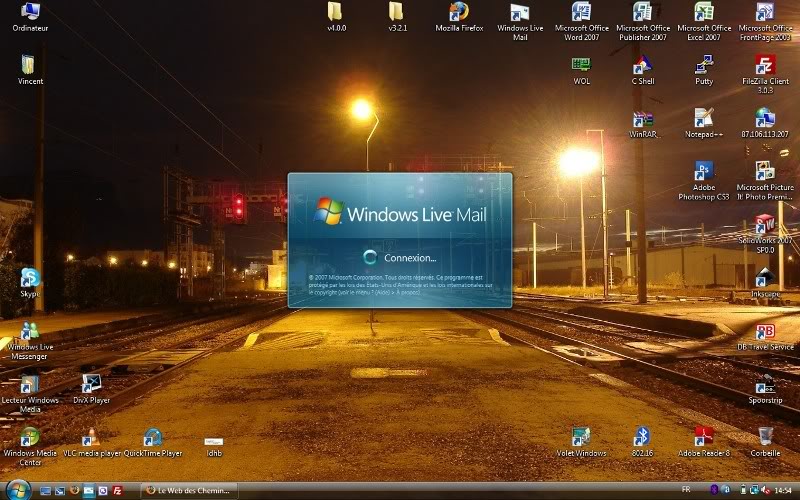The image size is (800, 500).
Task: Open the Volet Windows sidebar shortcut
Action: 581,442
